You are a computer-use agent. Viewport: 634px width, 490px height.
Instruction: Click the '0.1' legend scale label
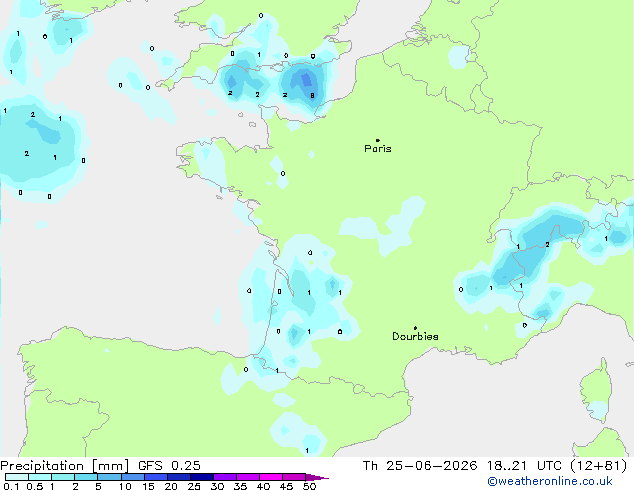point(11,486)
